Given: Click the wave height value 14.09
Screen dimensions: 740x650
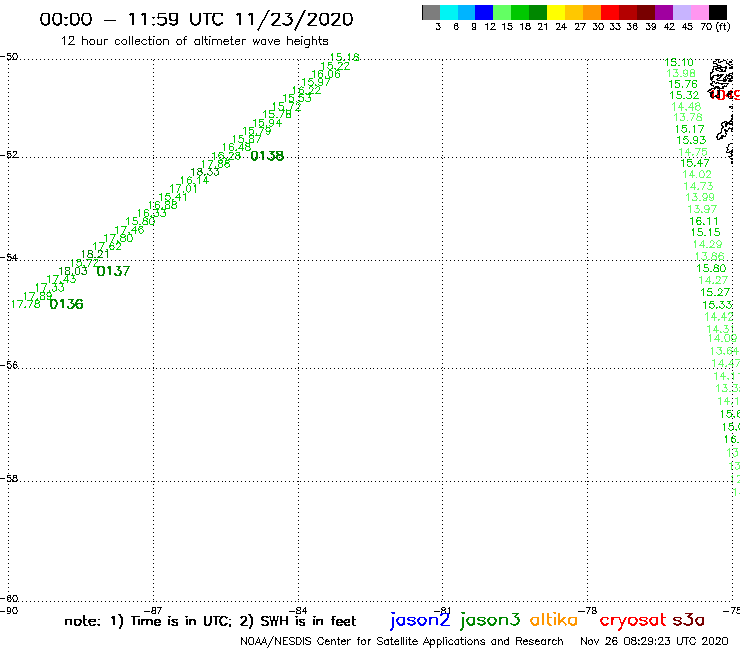Looking at the screenshot, I should (x=723, y=338).
